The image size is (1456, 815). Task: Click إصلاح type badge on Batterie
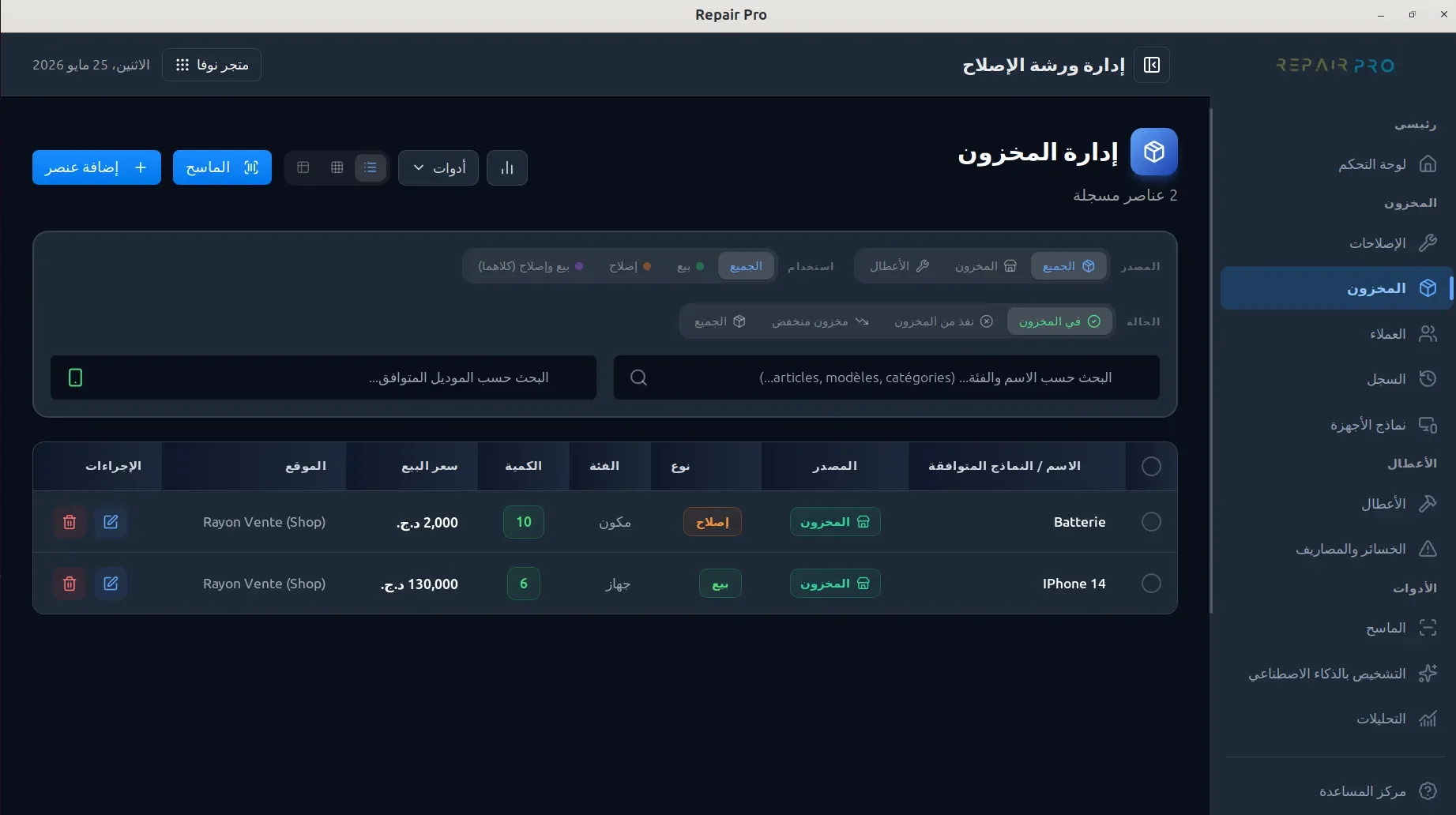click(713, 522)
